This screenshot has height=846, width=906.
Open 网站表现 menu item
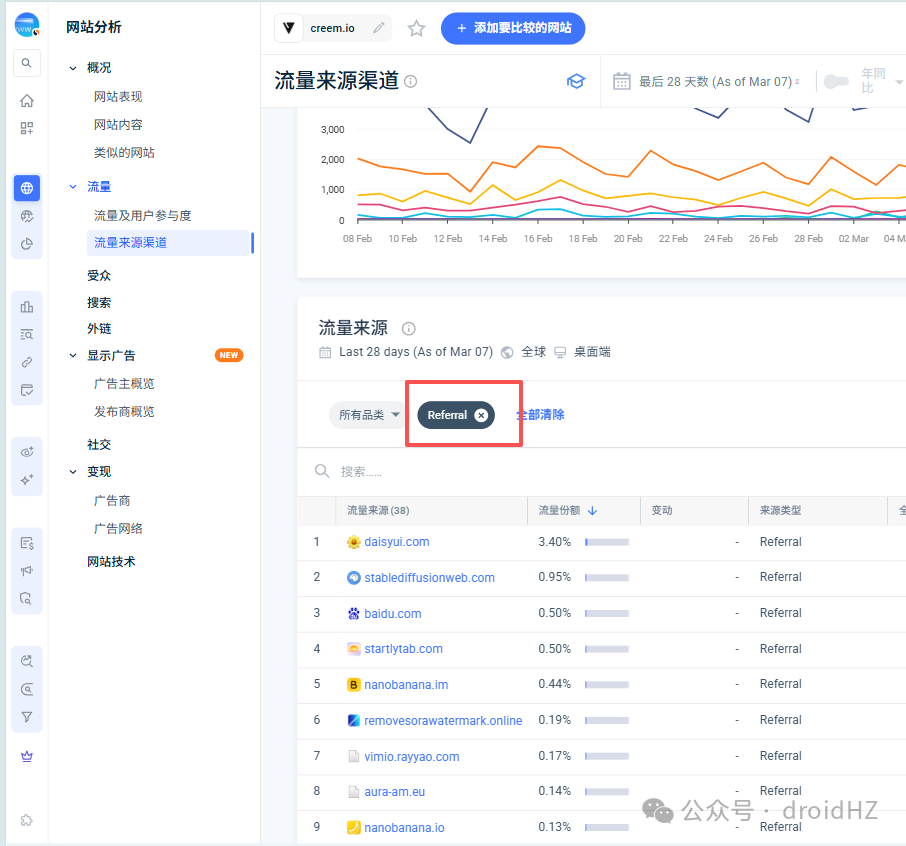click(x=118, y=97)
